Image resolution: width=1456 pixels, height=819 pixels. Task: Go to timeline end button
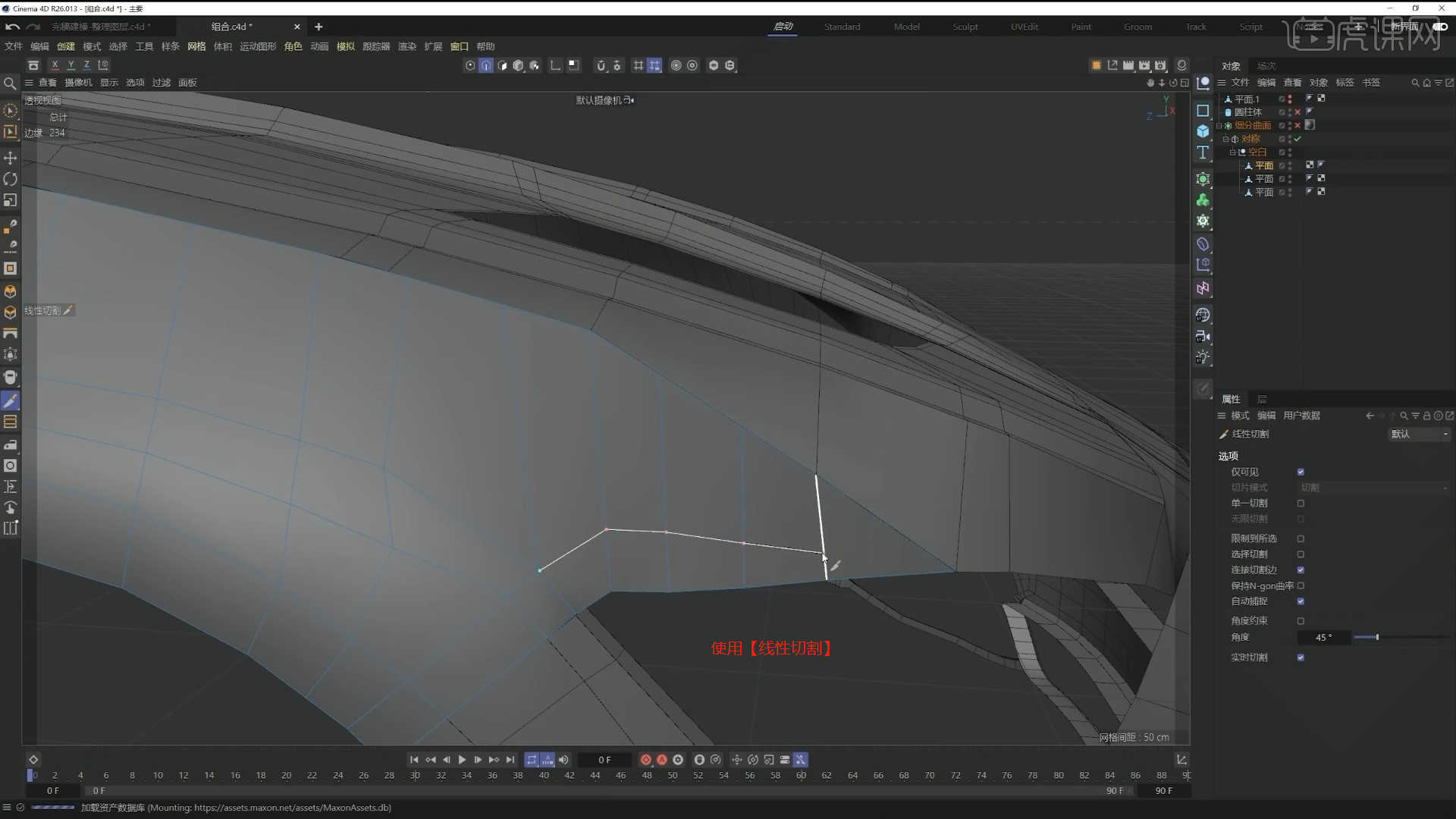click(x=510, y=760)
